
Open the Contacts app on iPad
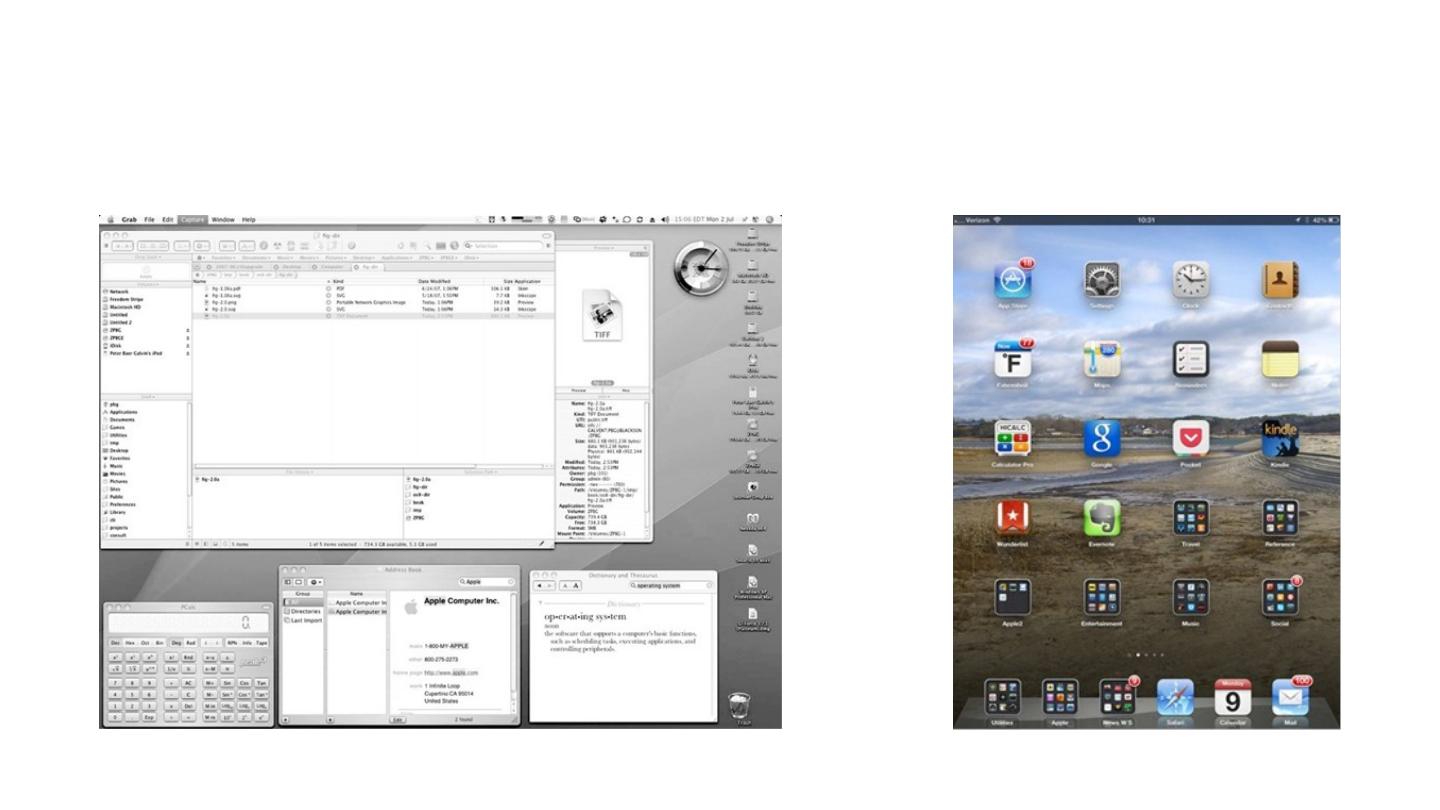point(1280,280)
